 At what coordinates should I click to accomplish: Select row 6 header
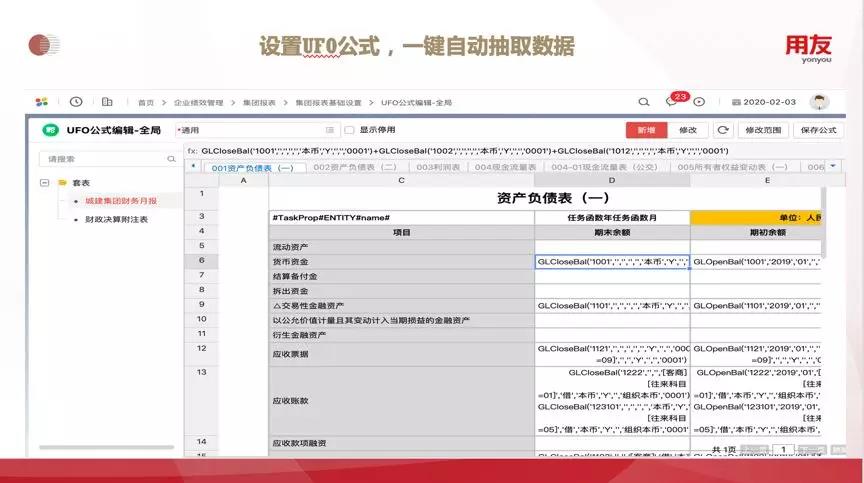click(x=202, y=261)
